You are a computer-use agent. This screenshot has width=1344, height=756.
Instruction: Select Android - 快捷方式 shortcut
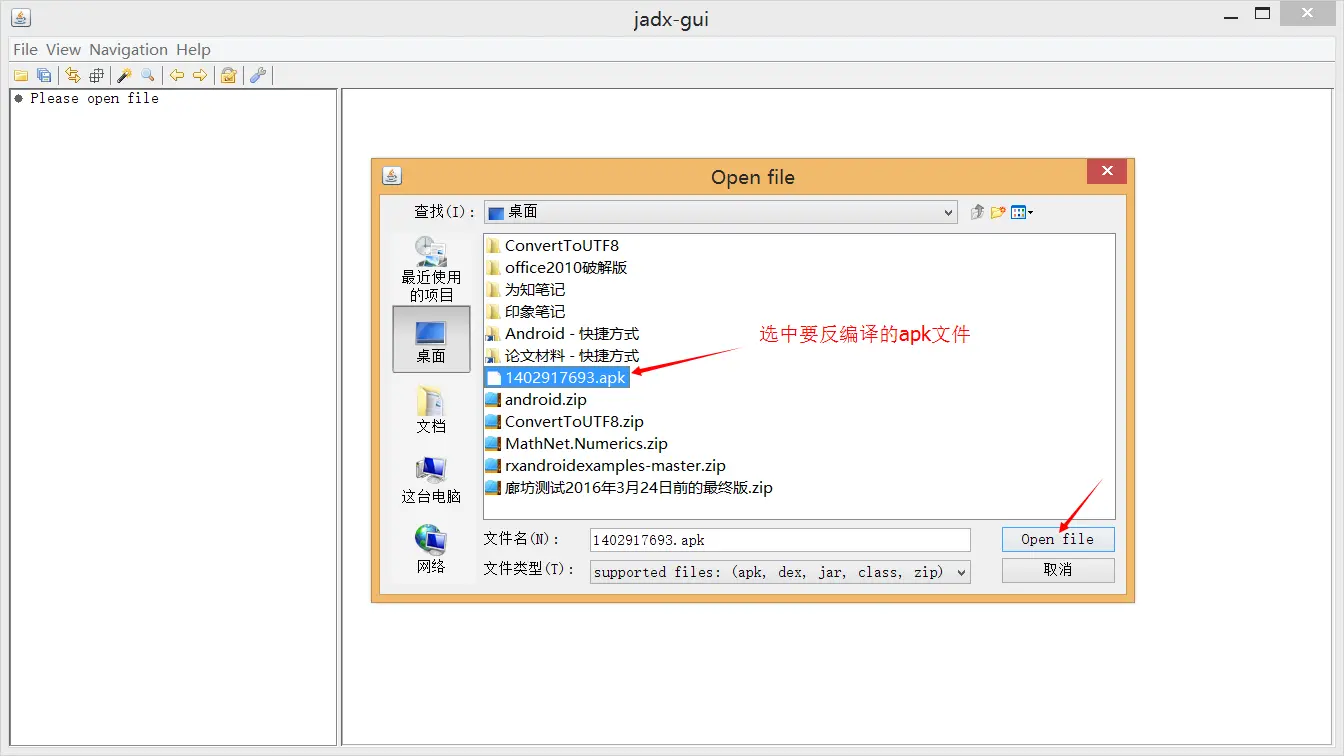pyautogui.click(x=562, y=333)
